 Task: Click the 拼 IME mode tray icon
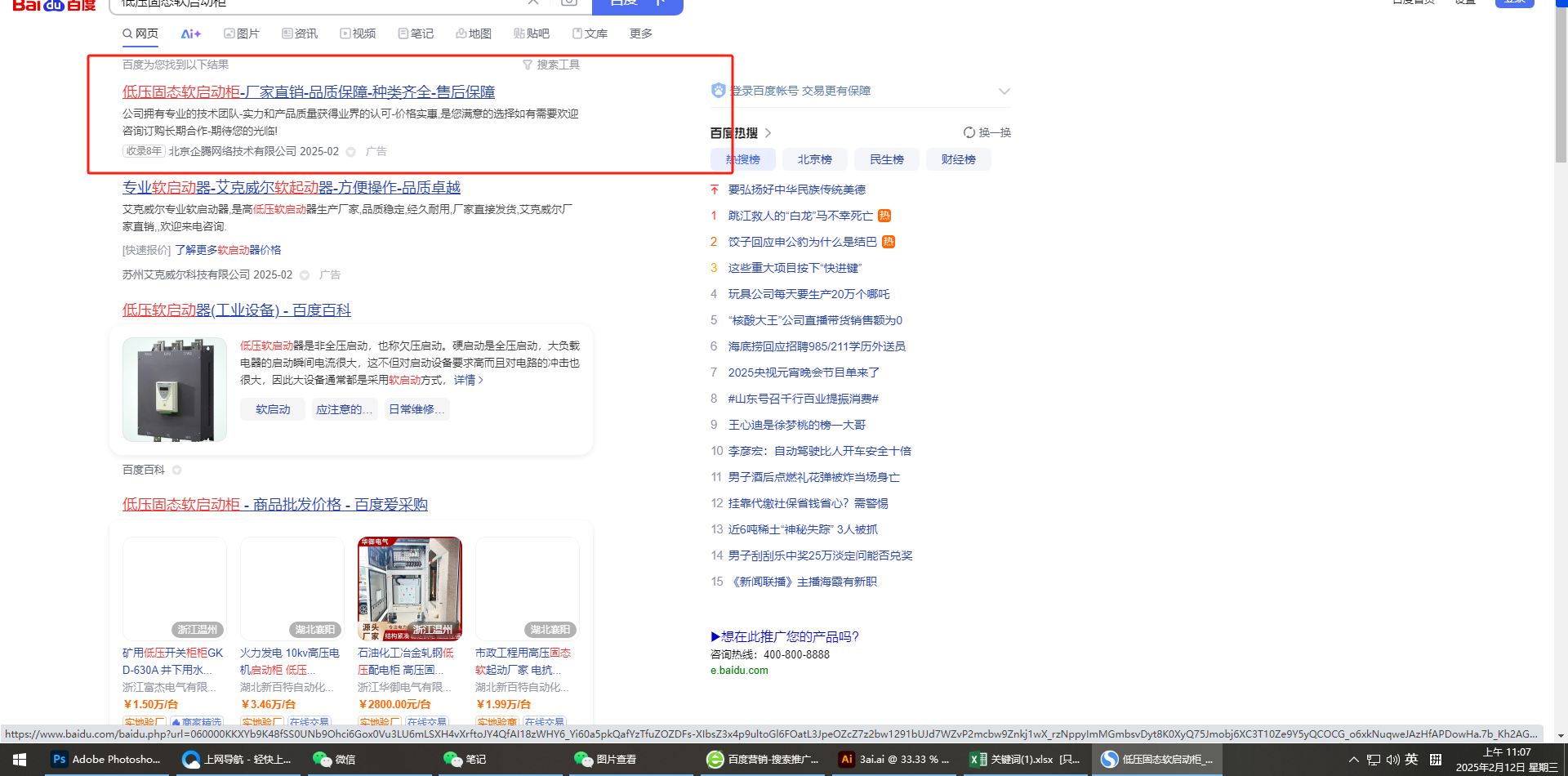pyautogui.click(x=1435, y=760)
